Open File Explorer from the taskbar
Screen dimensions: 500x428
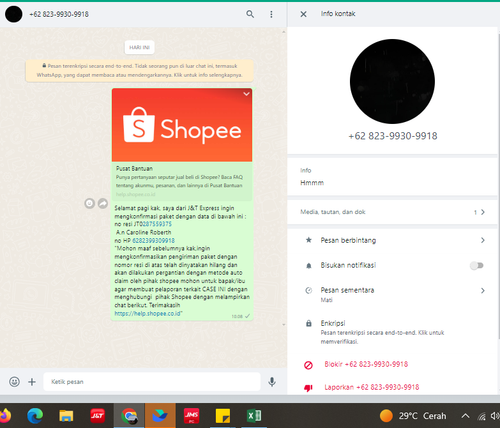coord(66,416)
